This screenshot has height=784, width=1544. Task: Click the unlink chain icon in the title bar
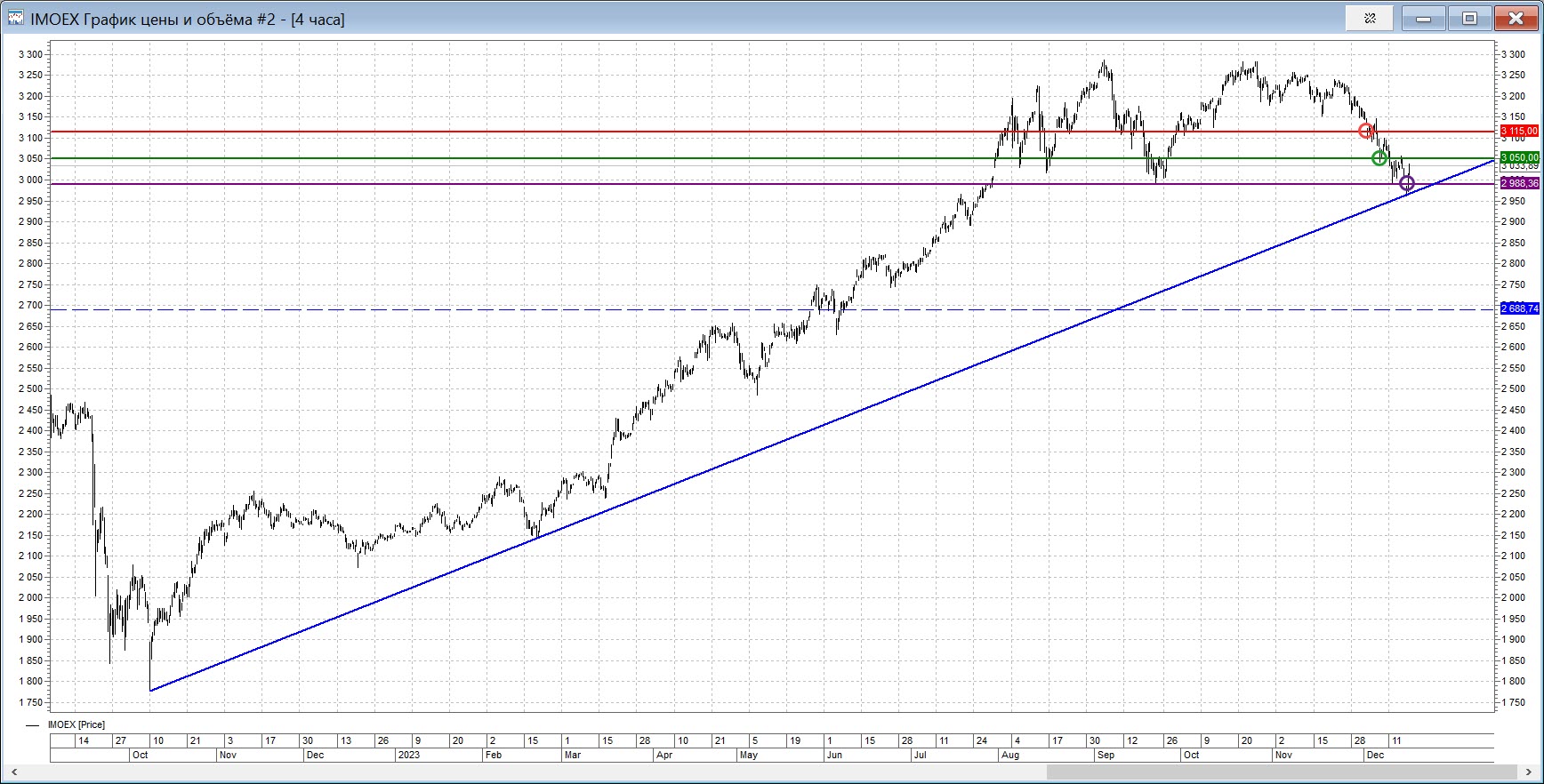point(1370,18)
